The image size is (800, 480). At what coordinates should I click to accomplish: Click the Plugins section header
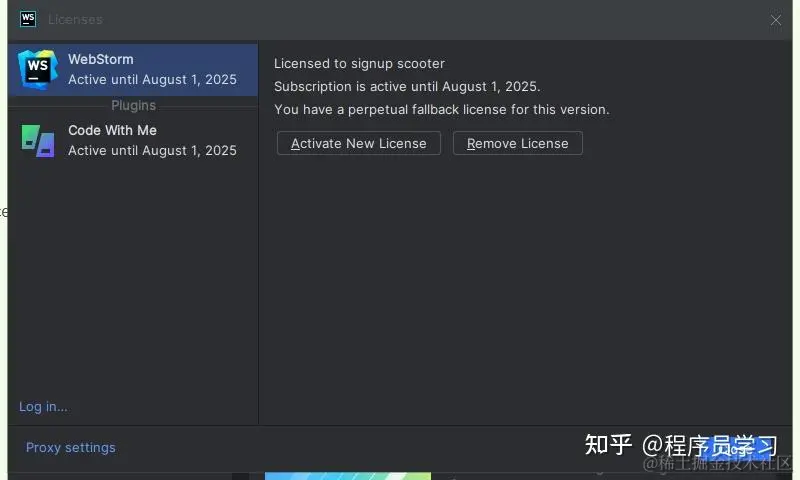(x=133, y=105)
